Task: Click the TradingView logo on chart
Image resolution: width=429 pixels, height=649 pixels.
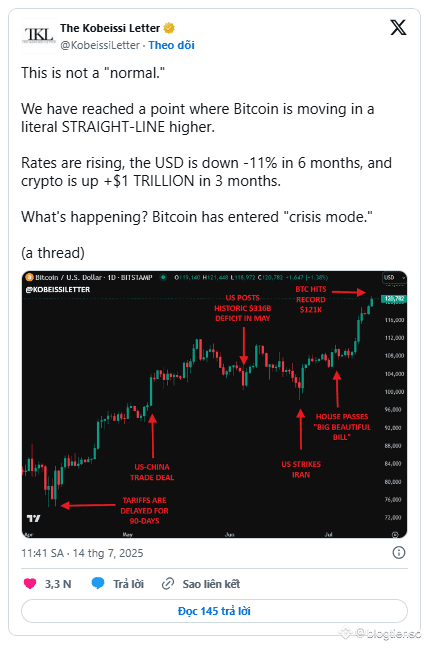Action: pyautogui.click(x=34, y=518)
